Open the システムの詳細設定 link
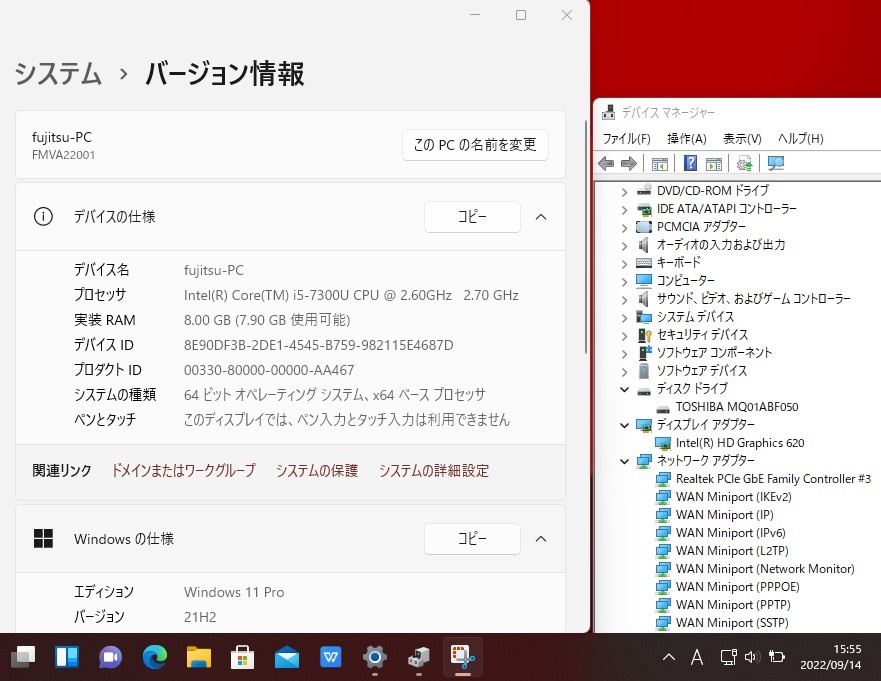 coord(434,470)
